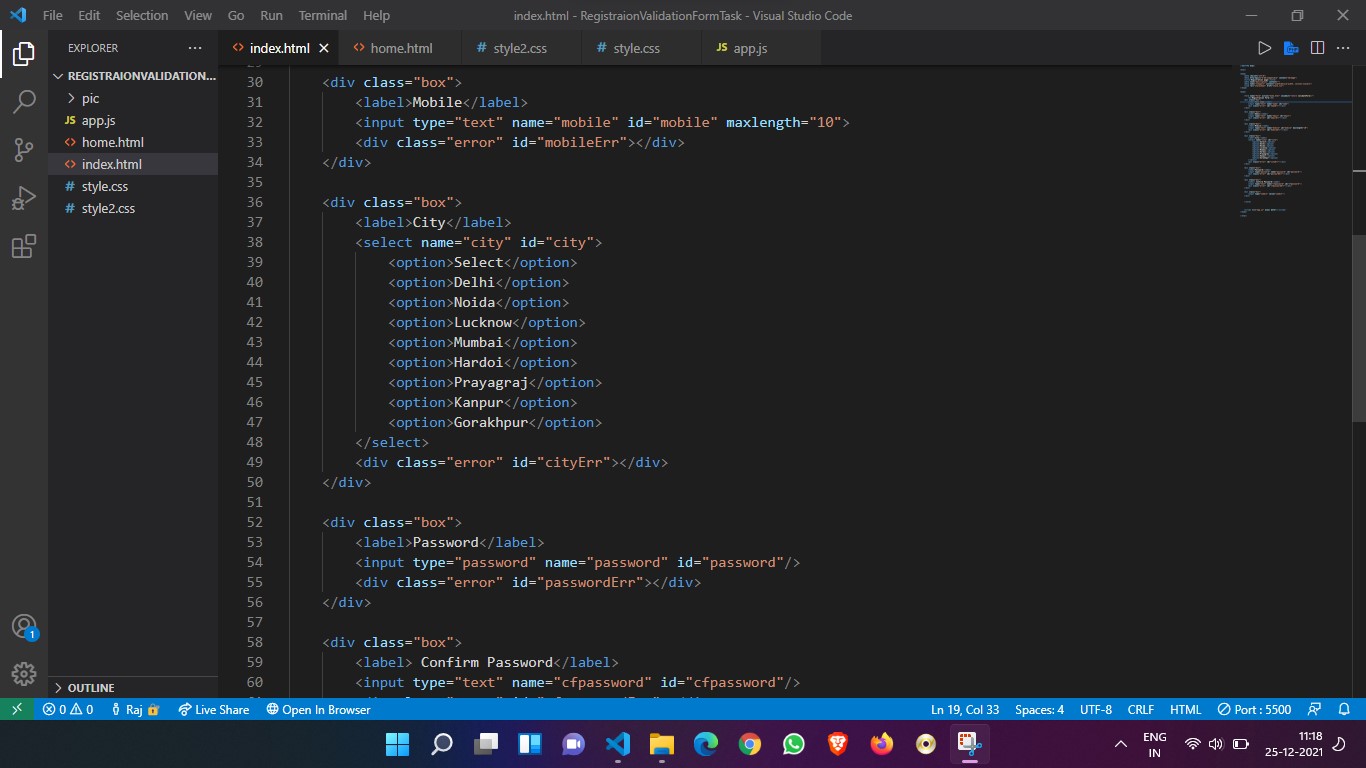
Task: Open Explorer Views and More Actions ellipsis
Action: pyautogui.click(x=195, y=48)
